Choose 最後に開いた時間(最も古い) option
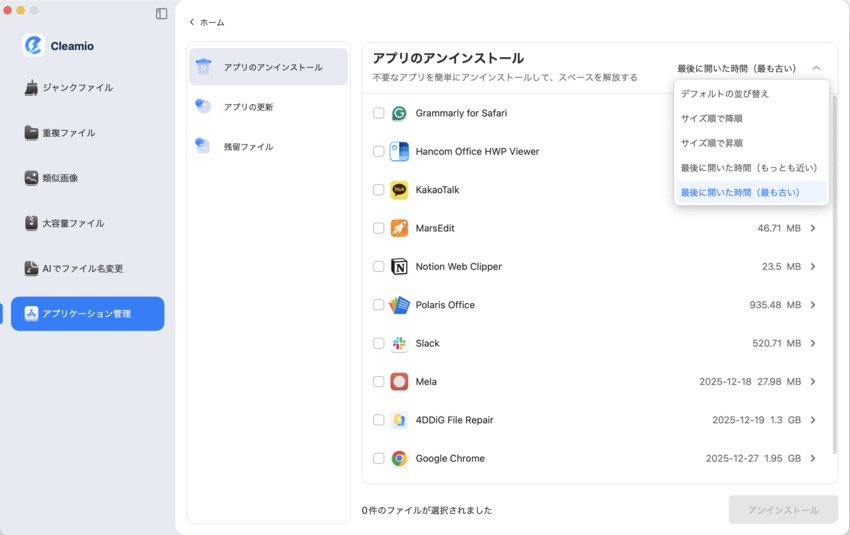The image size is (850, 535). 751,192
